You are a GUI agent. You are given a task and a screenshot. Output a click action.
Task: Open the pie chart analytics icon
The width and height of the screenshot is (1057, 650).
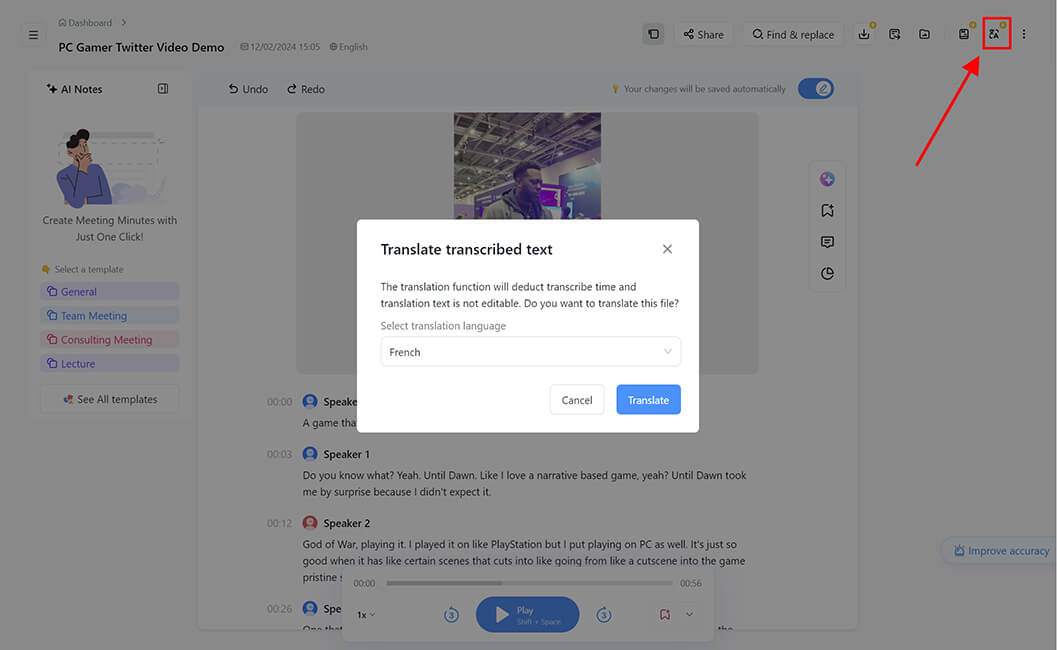(x=827, y=273)
